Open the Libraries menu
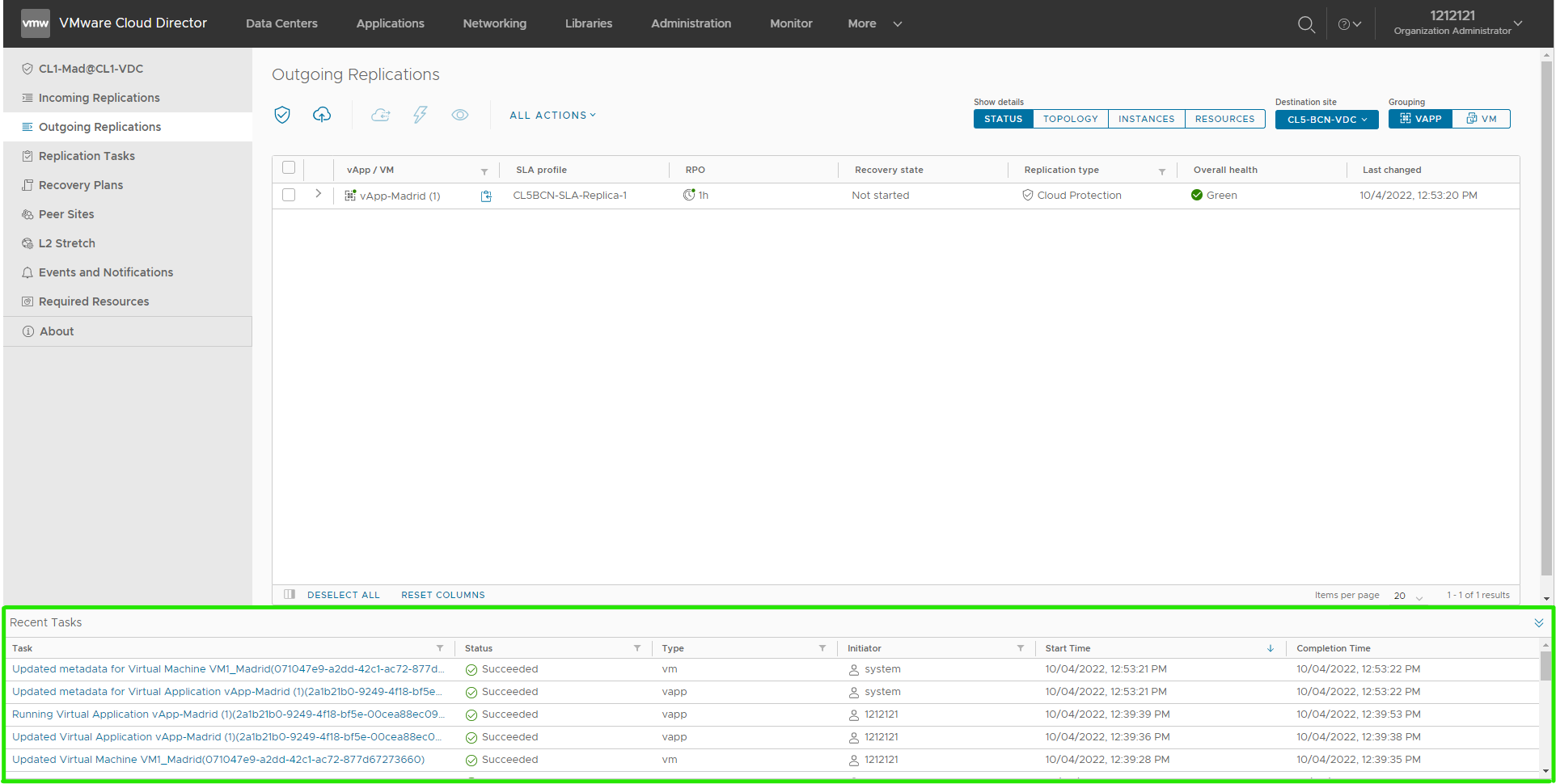1556x784 pixels. [589, 23]
